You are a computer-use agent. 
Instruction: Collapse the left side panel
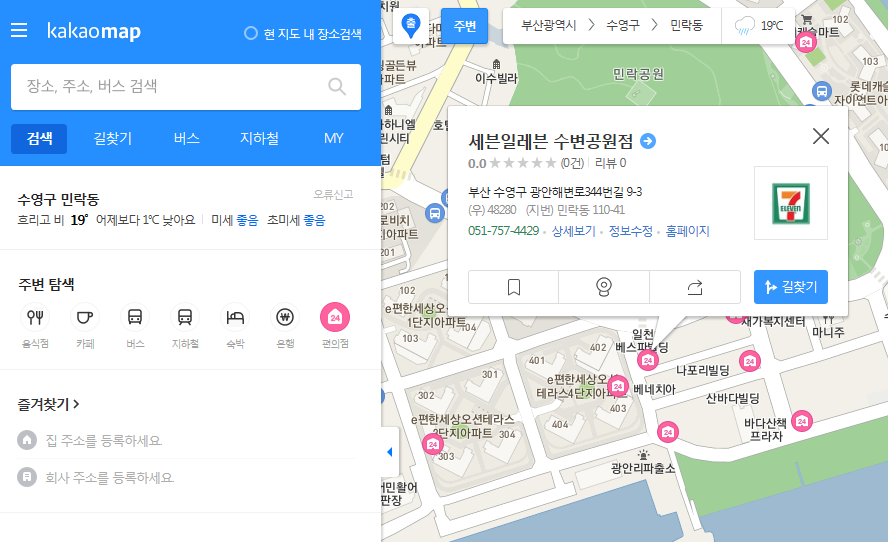tap(390, 451)
